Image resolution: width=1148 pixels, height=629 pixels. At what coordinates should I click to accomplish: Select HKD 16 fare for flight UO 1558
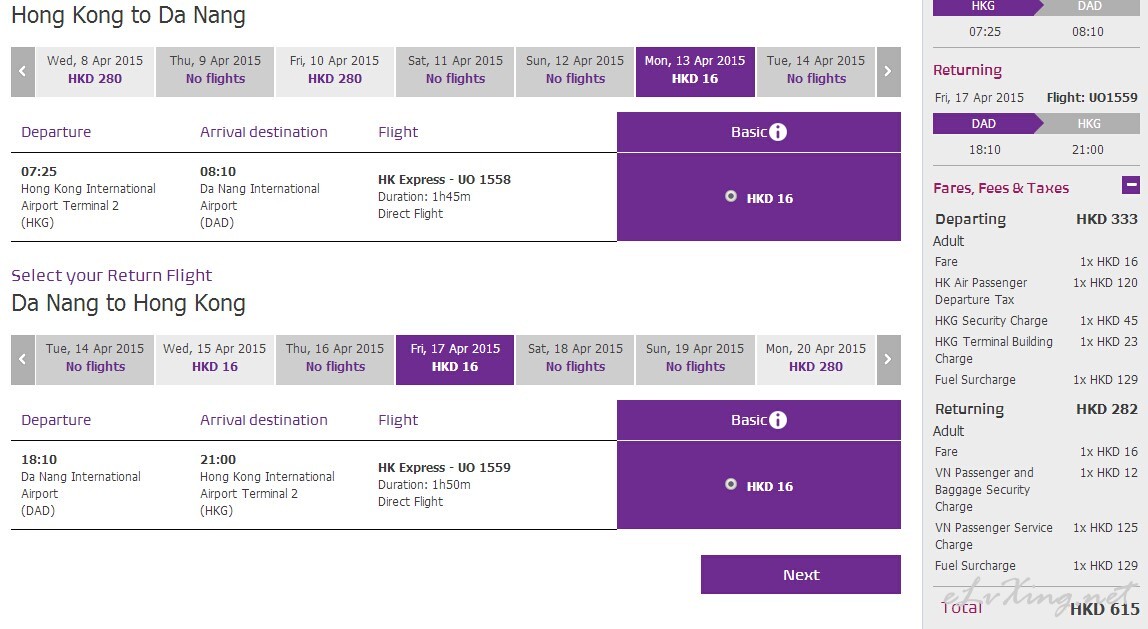tap(731, 196)
